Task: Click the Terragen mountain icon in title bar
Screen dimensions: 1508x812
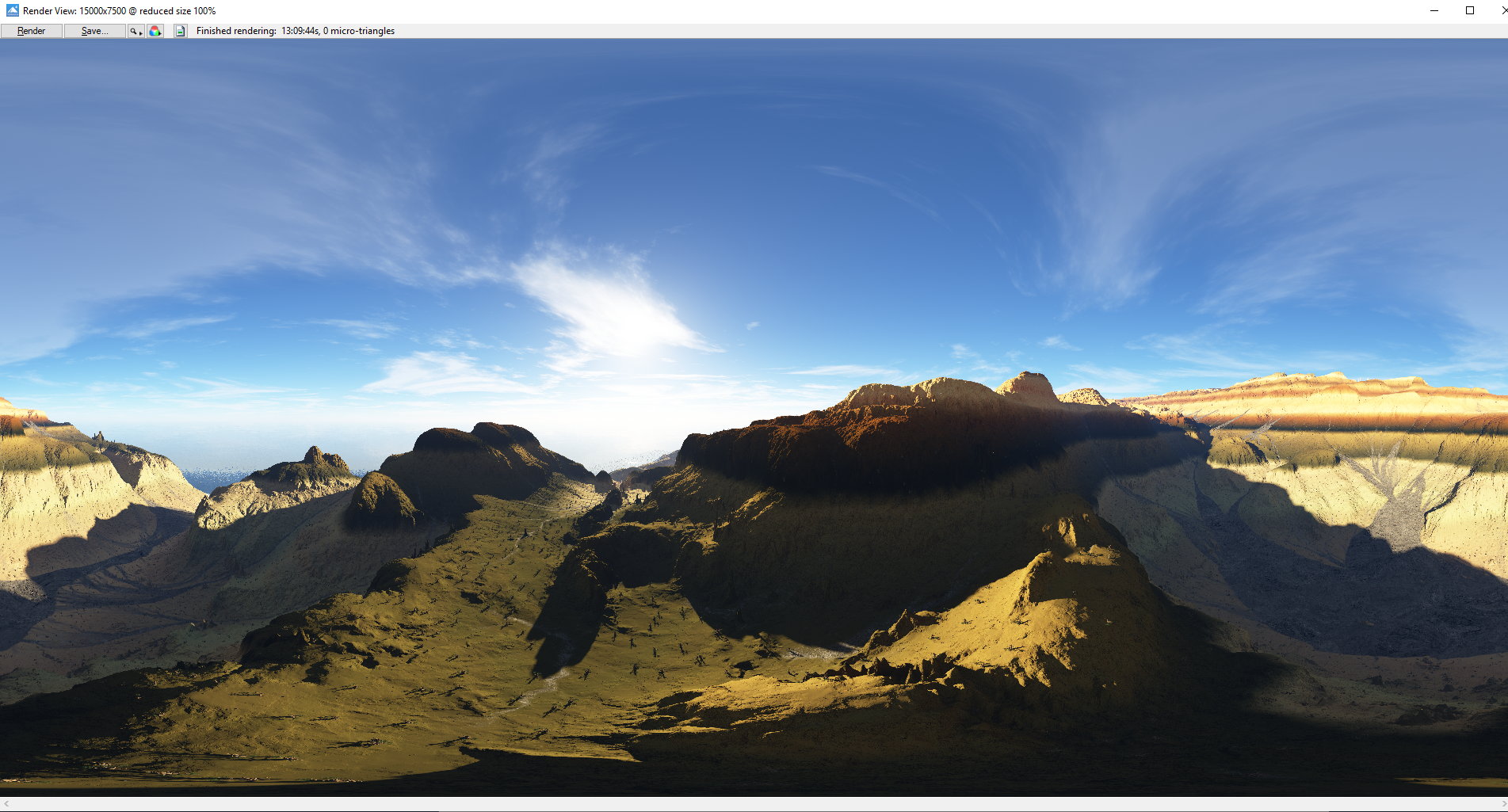Action: tap(12, 10)
